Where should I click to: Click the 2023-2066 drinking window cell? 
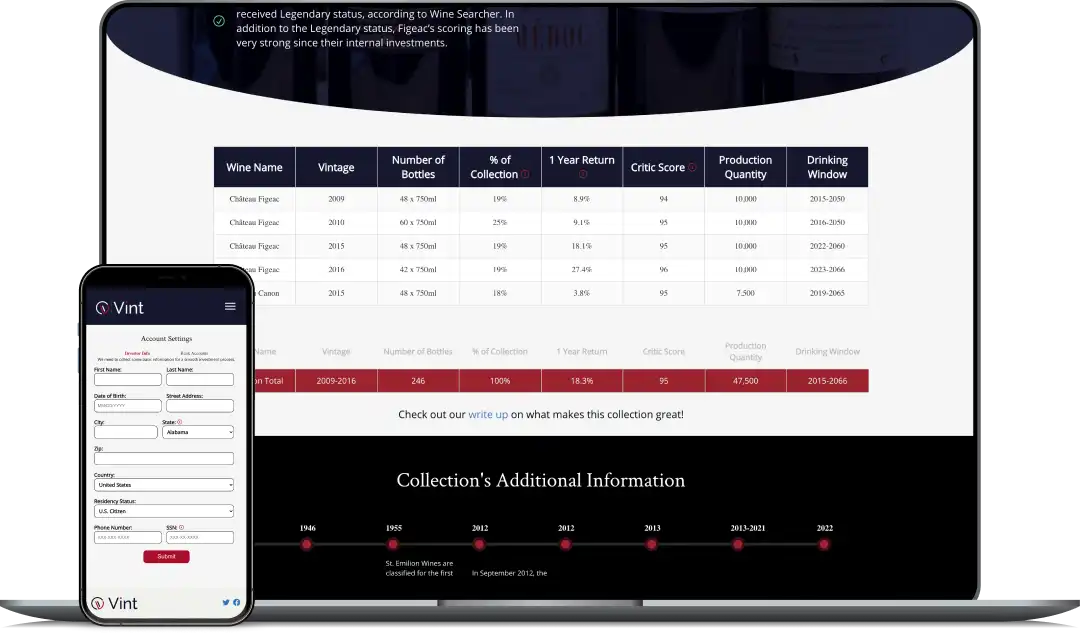(x=827, y=269)
